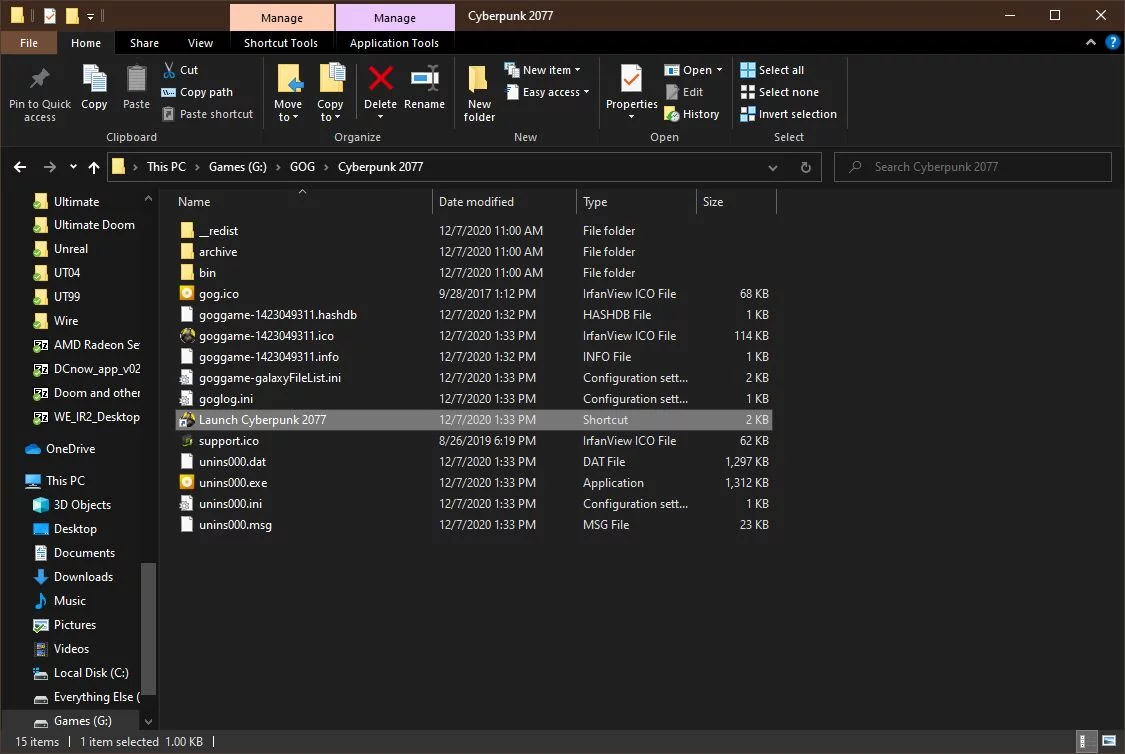1125x754 pixels.
Task: Expand the Open button dropdown arrow
Action: click(x=719, y=70)
